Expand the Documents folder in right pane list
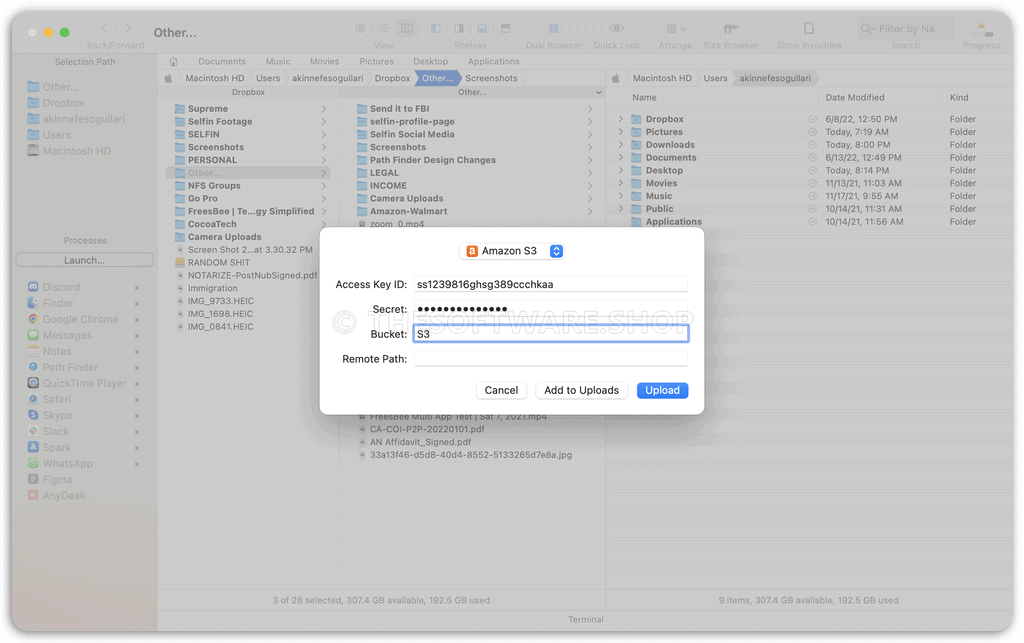Image resolution: width=1024 pixels, height=643 pixels. (x=621, y=157)
